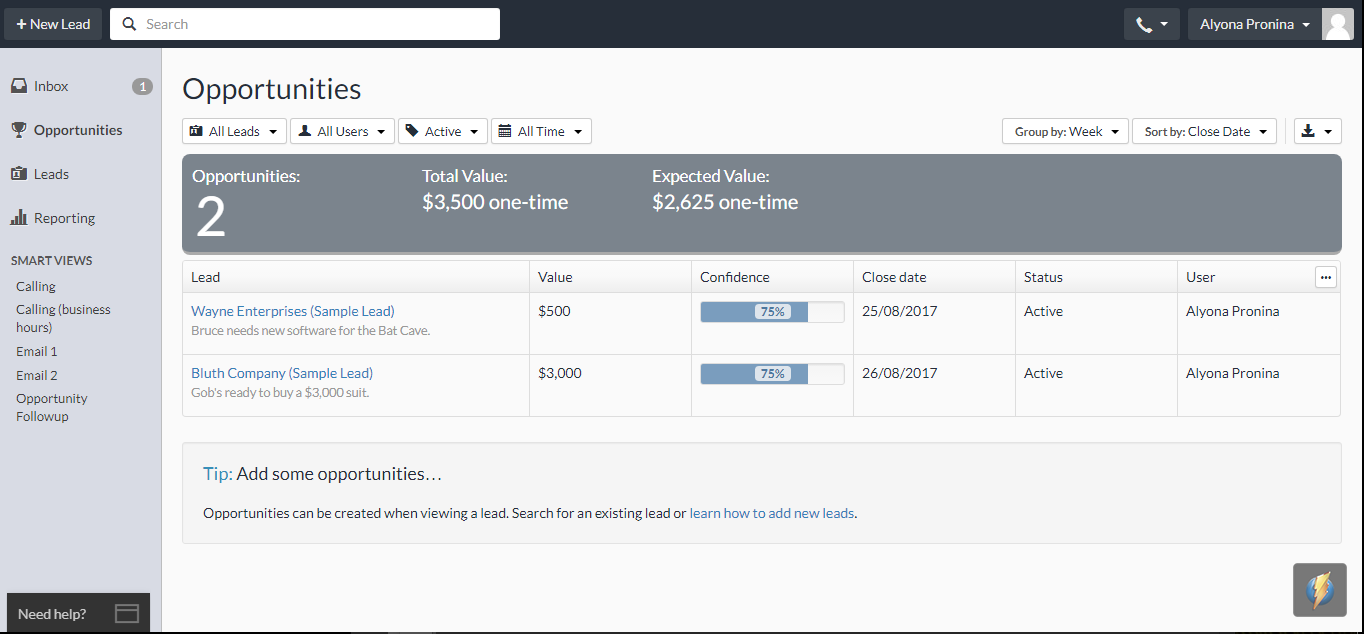Click inside the search input field
The height and width of the screenshot is (634, 1364).
pos(300,23)
